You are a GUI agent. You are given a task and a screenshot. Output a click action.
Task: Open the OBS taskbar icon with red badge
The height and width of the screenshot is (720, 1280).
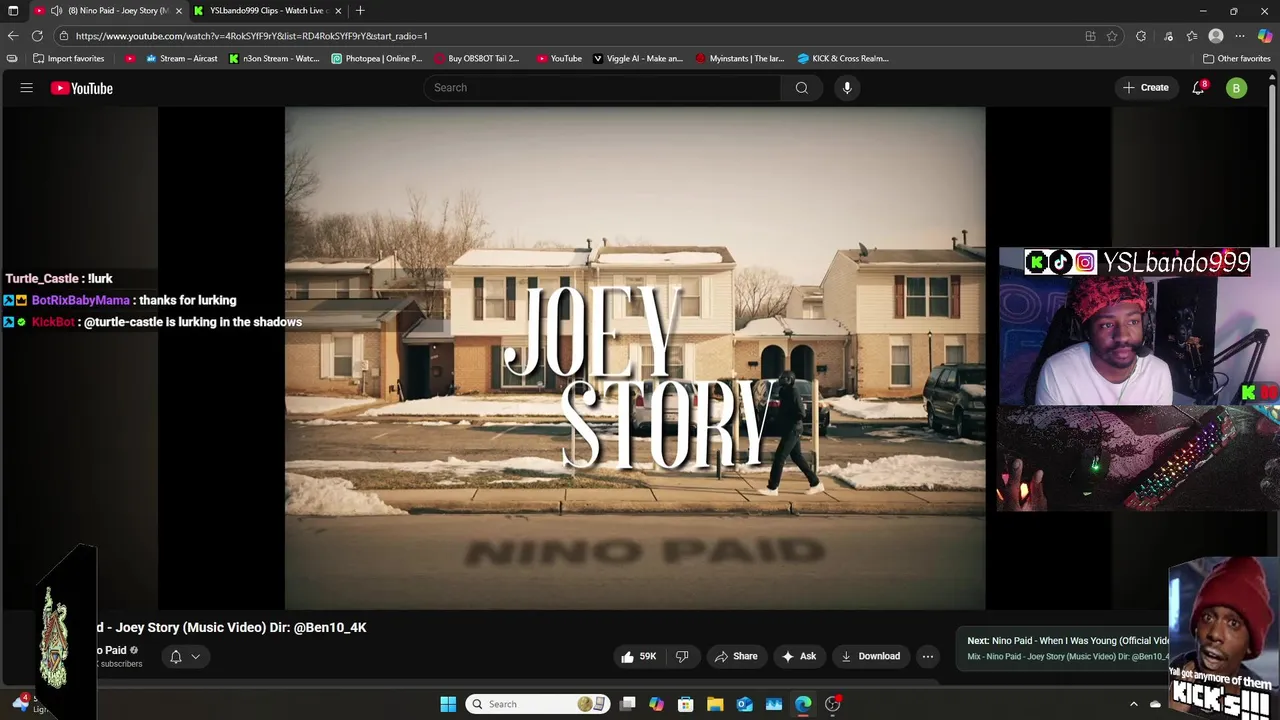coord(833,704)
